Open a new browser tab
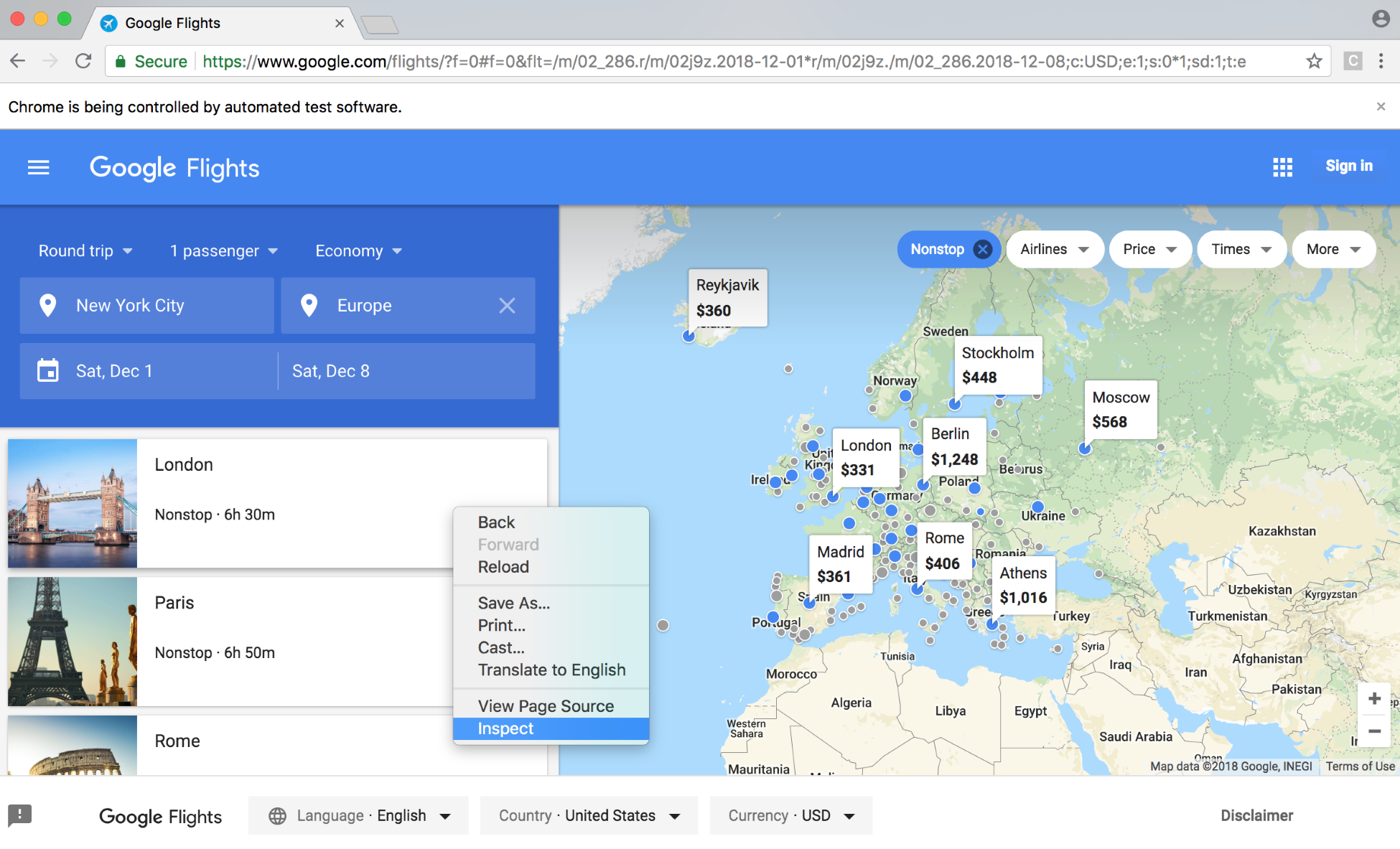Screen dimensions: 1400x849 click(x=379, y=25)
